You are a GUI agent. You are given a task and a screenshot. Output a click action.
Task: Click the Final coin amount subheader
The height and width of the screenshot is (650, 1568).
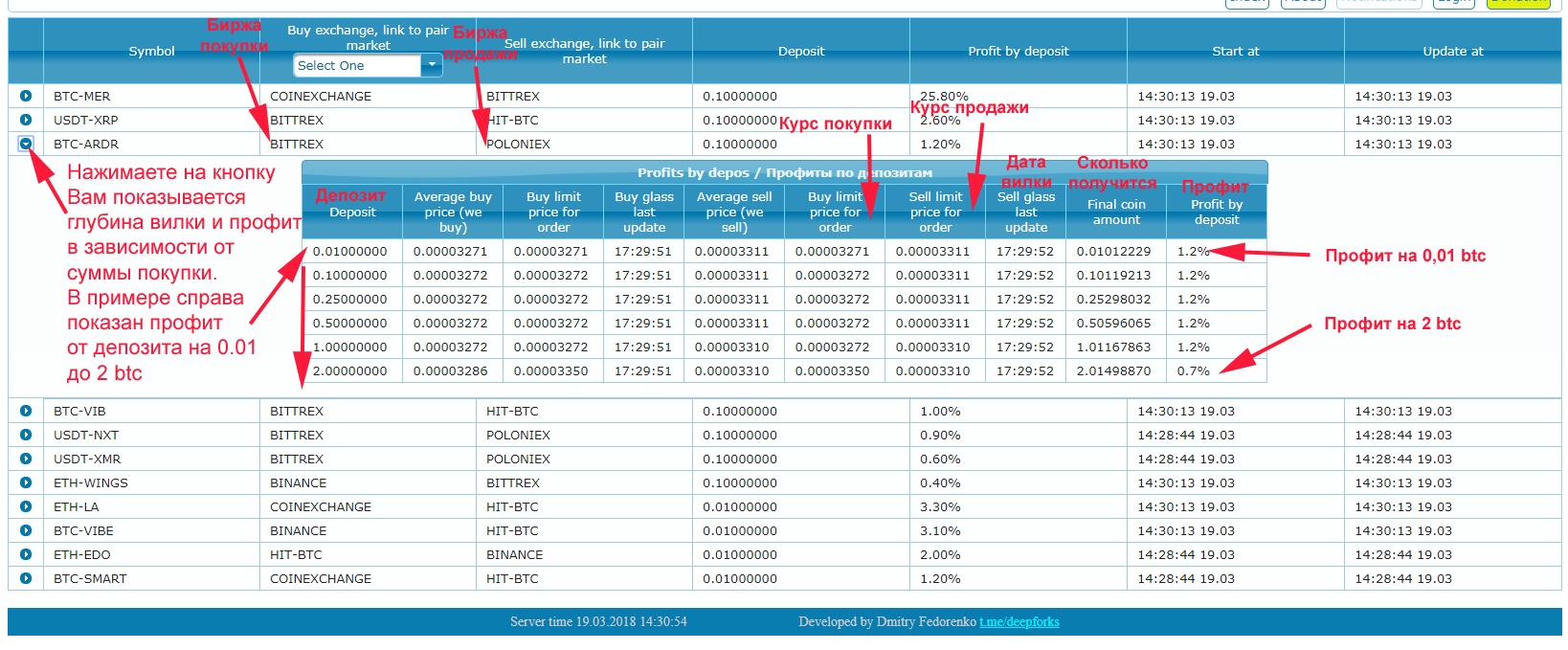click(x=1116, y=212)
